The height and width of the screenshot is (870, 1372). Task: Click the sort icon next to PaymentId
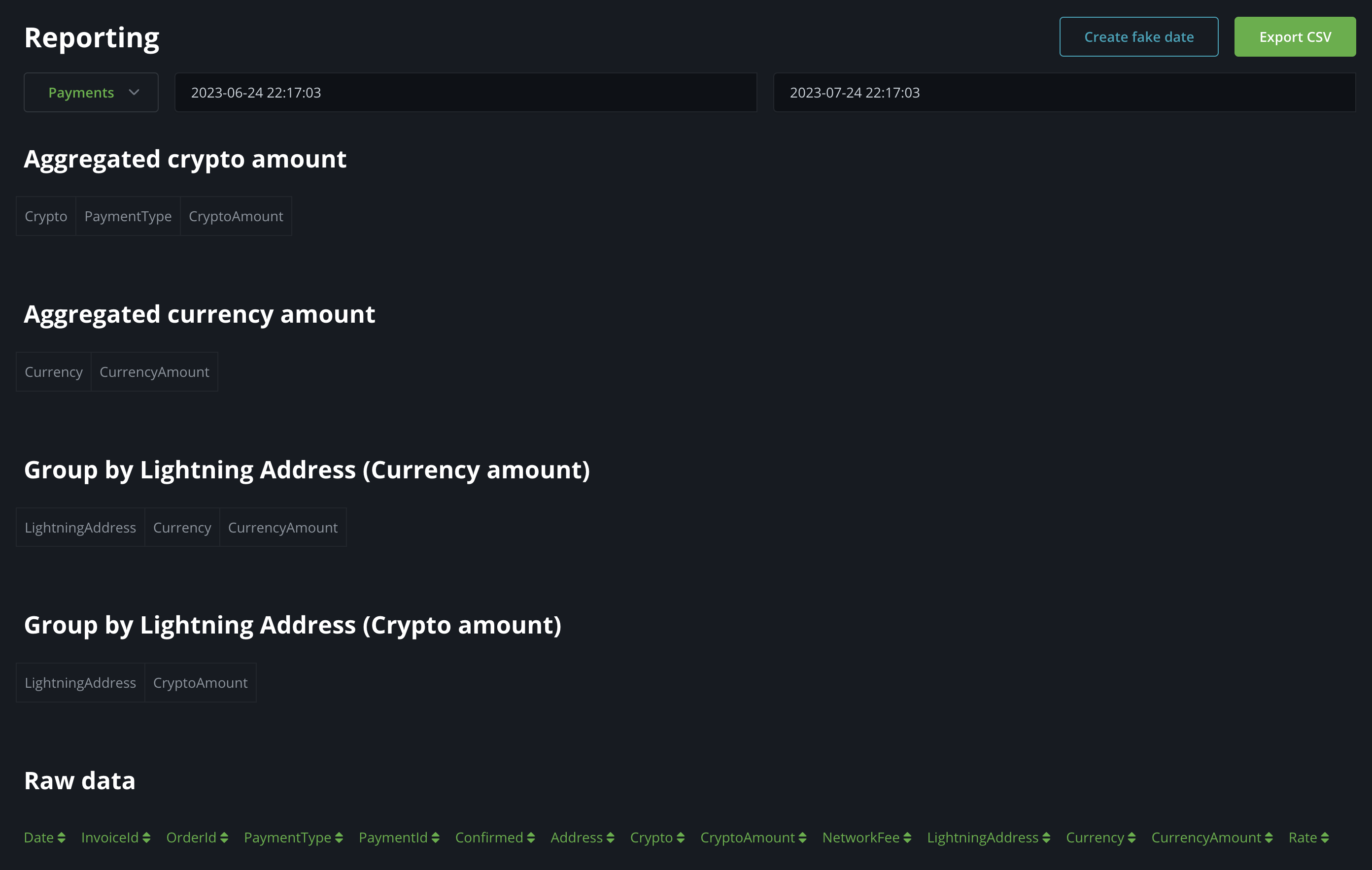pos(436,837)
